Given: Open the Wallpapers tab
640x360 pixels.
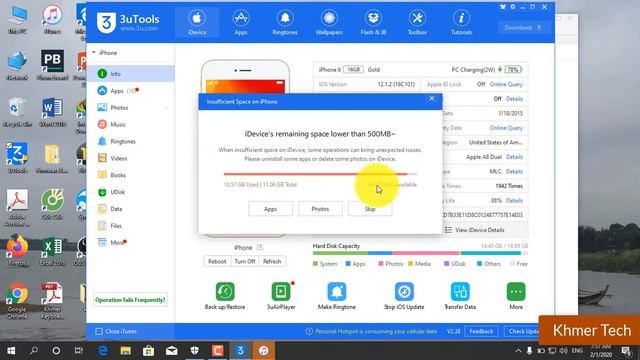Looking at the screenshot, I should pos(329,22).
